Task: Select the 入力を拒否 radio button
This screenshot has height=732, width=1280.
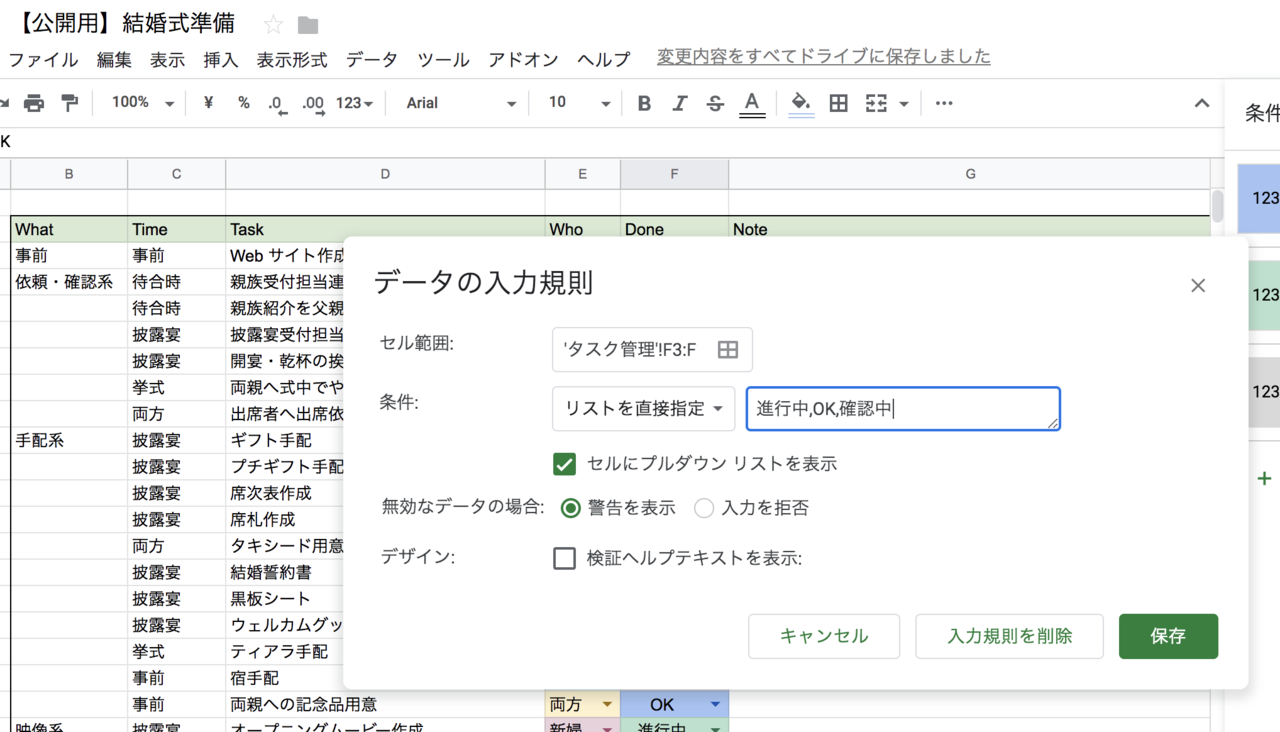Action: coord(704,508)
